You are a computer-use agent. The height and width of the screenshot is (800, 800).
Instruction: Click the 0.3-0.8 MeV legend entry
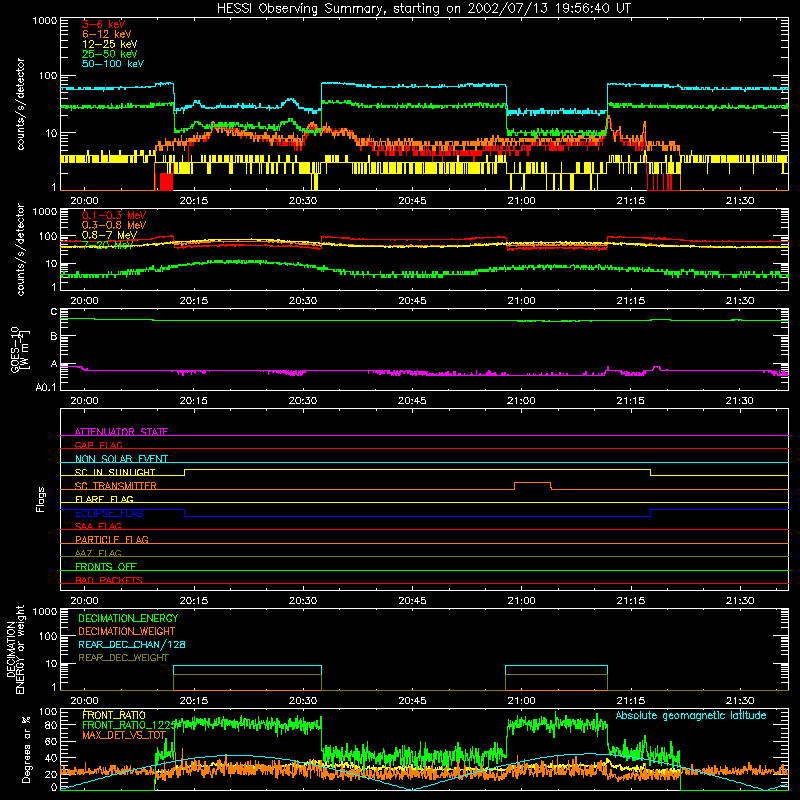[x=114, y=225]
